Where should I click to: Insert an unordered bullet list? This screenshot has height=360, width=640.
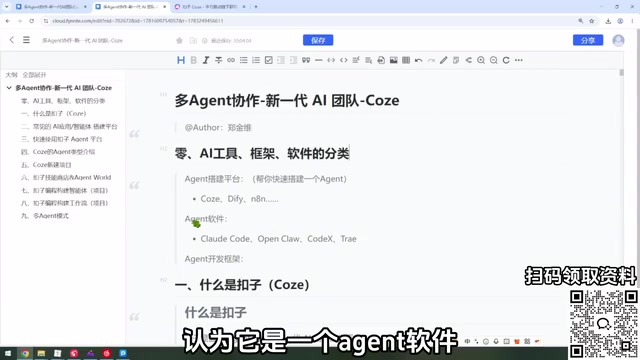pyautogui.click(x=244, y=60)
